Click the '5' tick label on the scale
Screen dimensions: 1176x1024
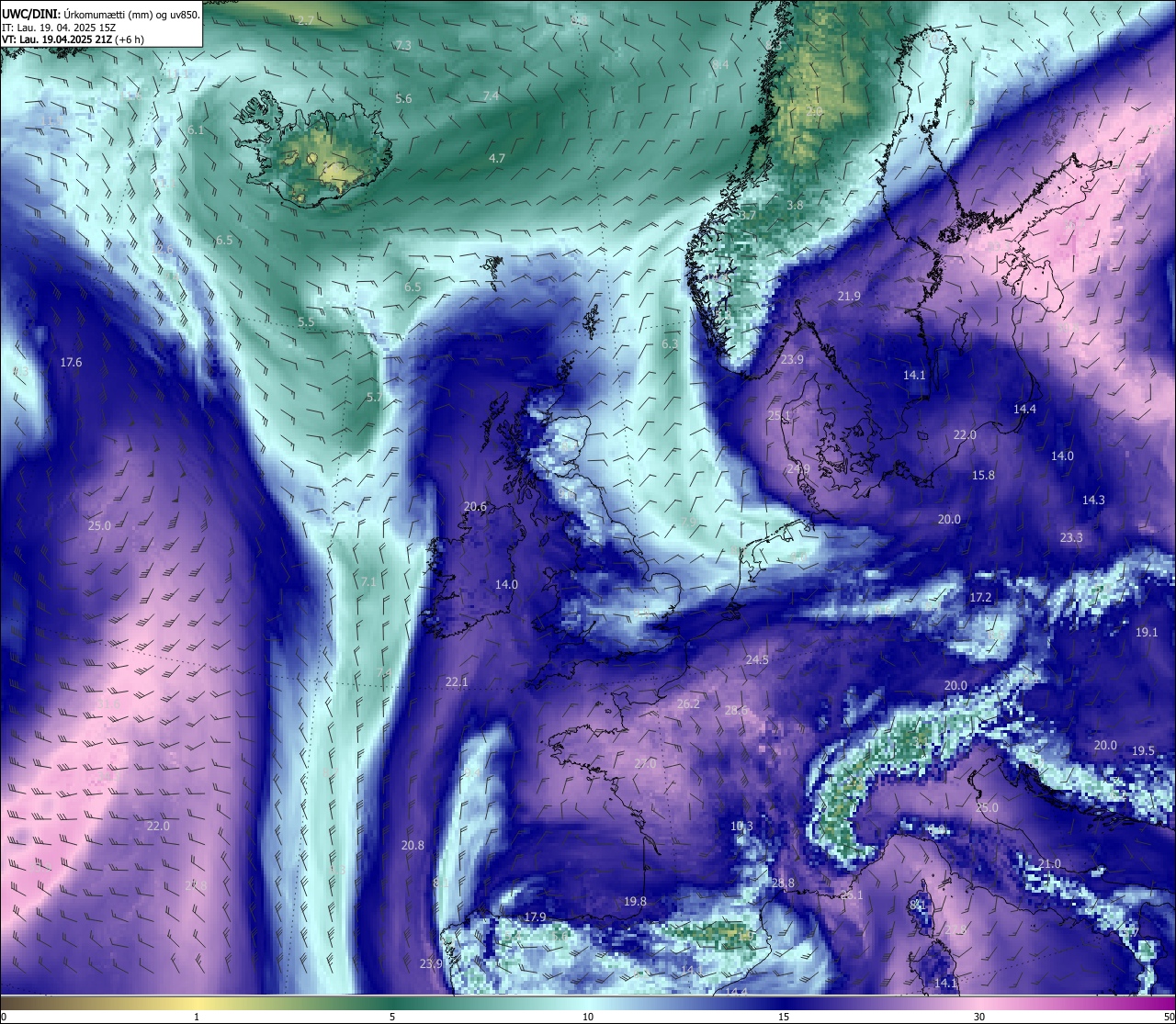392,1017
